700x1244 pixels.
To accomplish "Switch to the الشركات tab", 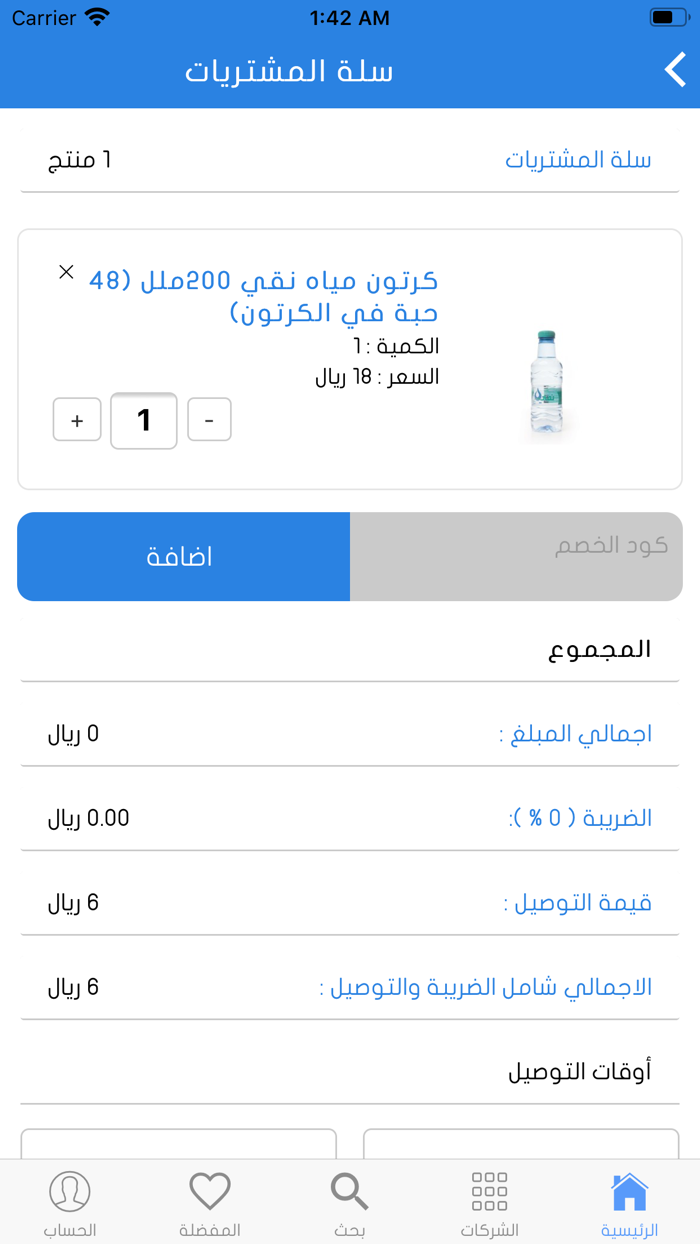I will click(488, 1200).
